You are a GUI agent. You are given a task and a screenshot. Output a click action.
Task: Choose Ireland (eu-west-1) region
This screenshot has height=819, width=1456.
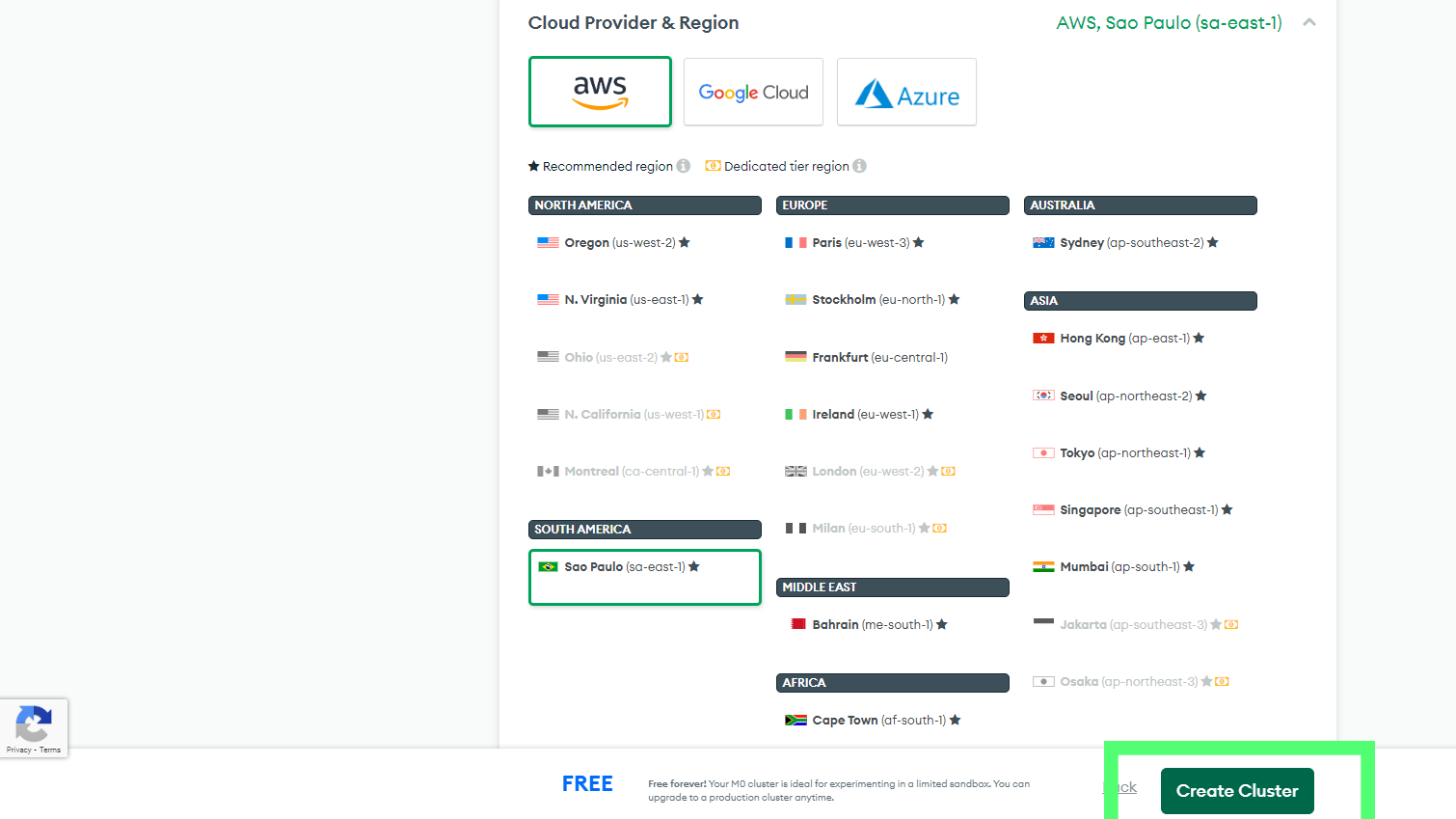coord(893,414)
